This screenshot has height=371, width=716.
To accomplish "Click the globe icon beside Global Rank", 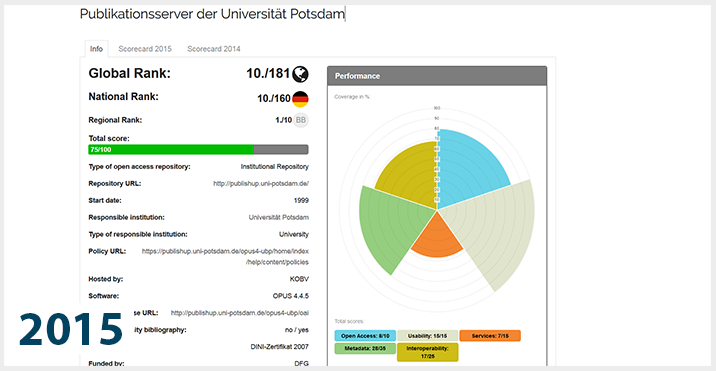I will [x=300, y=74].
